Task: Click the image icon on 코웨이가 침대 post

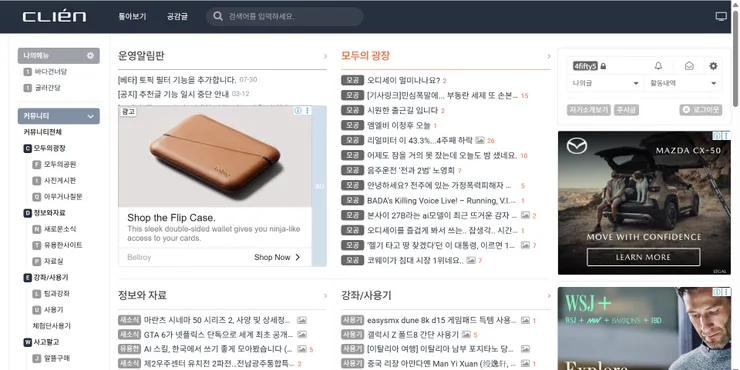Action: click(471, 260)
